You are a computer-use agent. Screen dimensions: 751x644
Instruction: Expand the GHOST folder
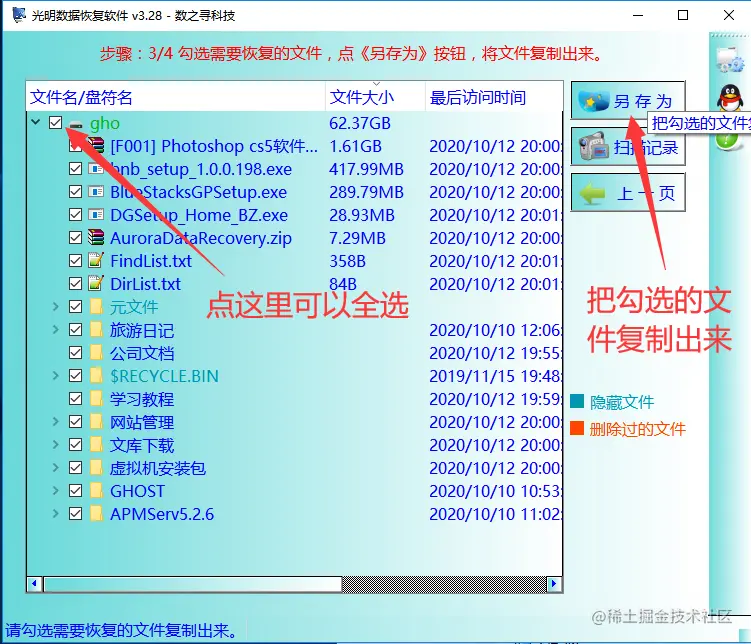tap(56, 490)
